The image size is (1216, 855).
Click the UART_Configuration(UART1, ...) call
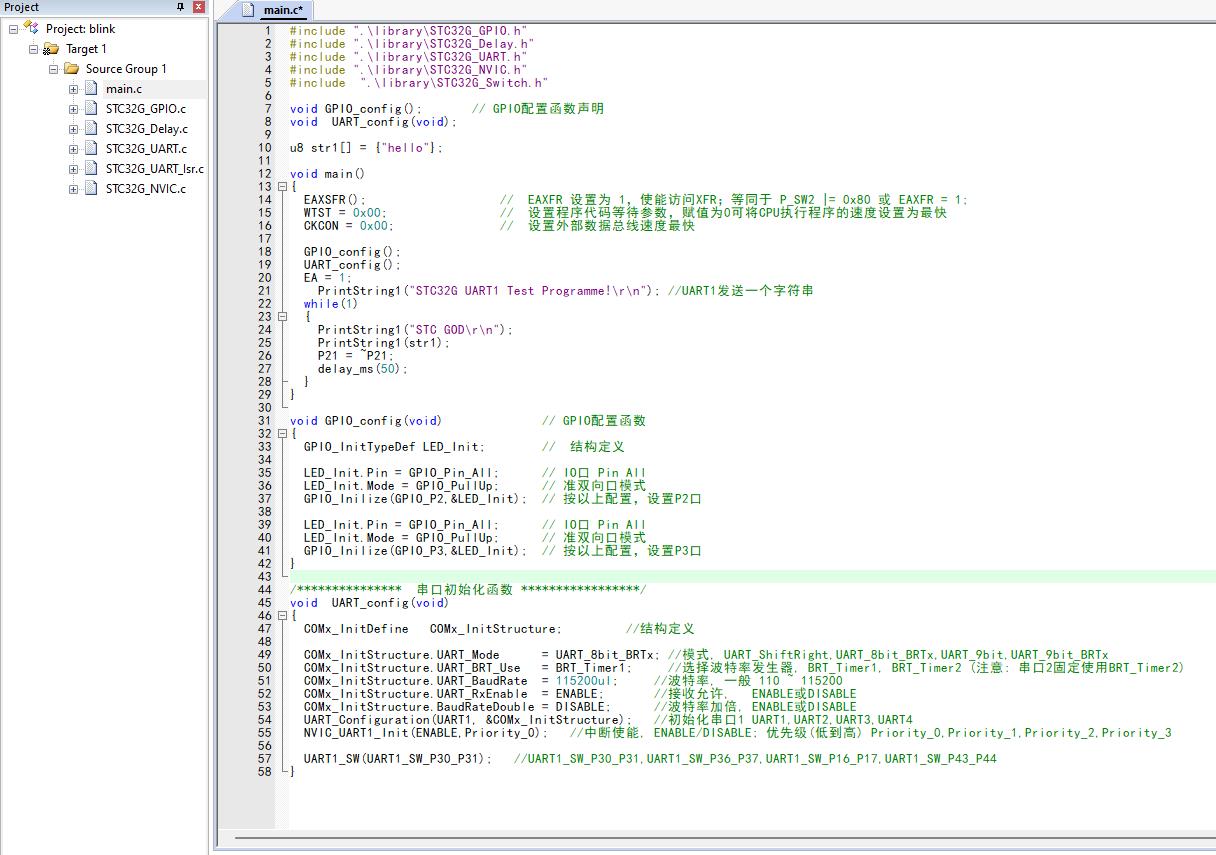467,720
